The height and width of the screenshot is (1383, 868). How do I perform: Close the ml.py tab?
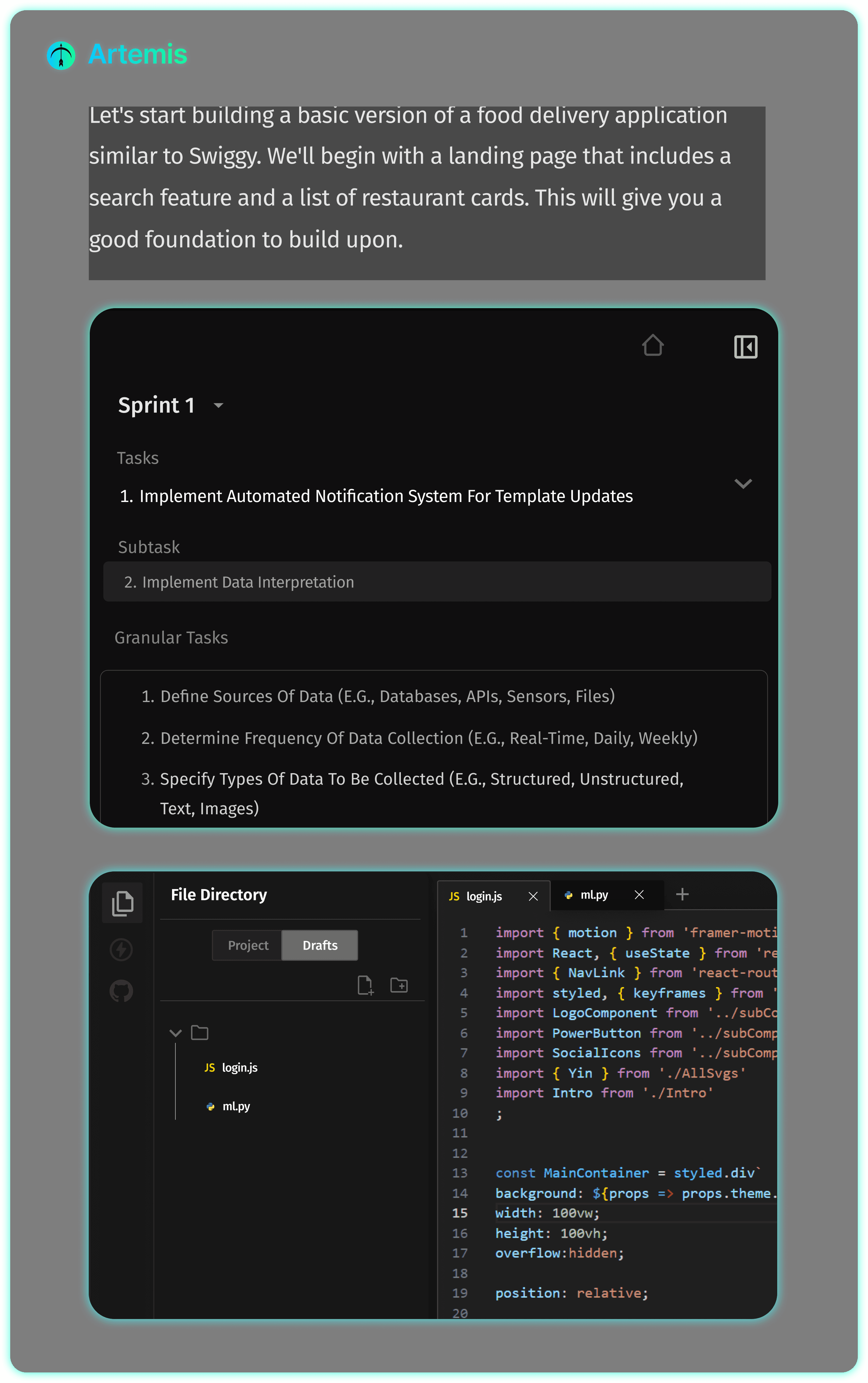pos(640,895)
